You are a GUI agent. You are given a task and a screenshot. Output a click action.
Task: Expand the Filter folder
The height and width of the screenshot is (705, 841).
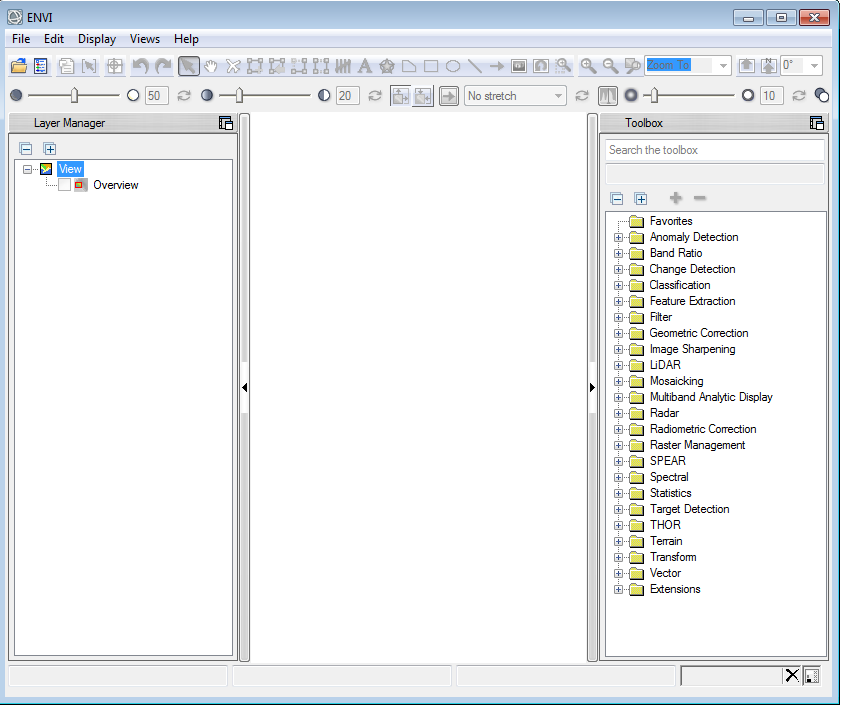pos(618,317)
